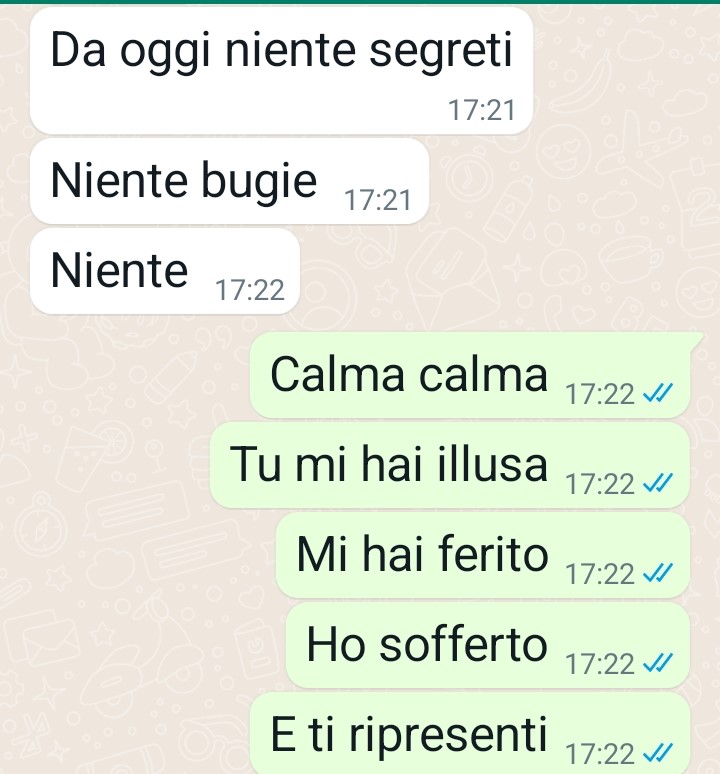Tap the 17:22 timestamp in 'Calma calma'
This screenshot has height=774, width=720.
point(600,394)
